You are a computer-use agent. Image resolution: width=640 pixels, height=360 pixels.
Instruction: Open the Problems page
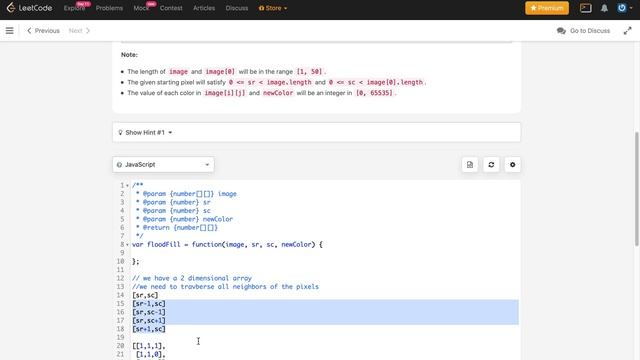(109, 8)
